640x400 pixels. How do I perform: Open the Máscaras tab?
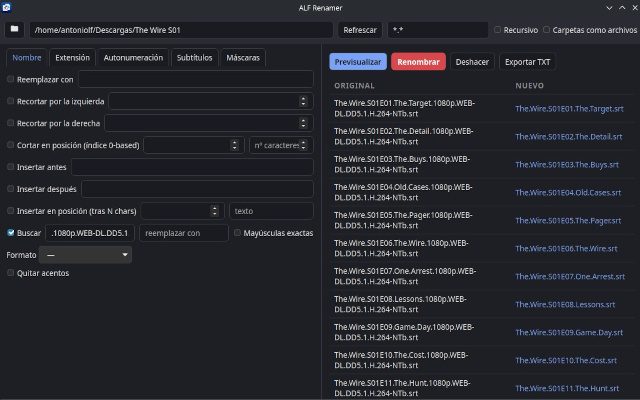tap(243, 58)
